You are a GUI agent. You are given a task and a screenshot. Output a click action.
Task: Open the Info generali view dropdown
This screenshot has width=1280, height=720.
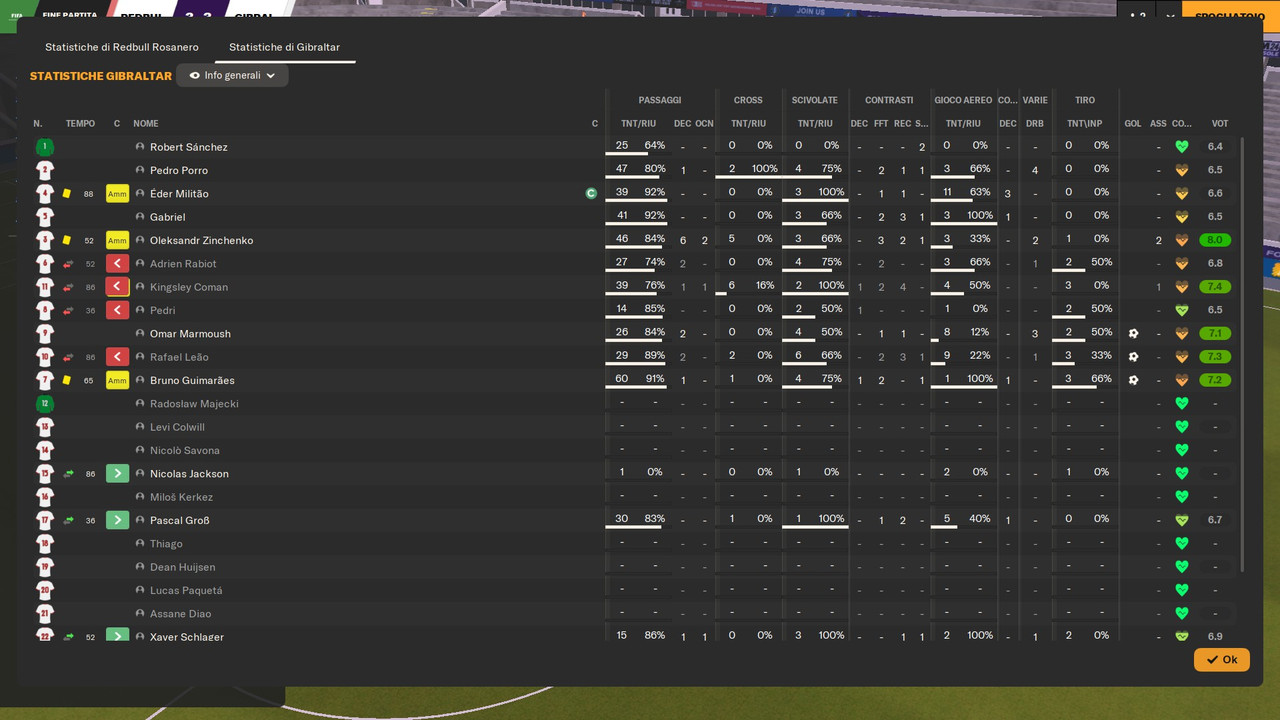(232, 75)
